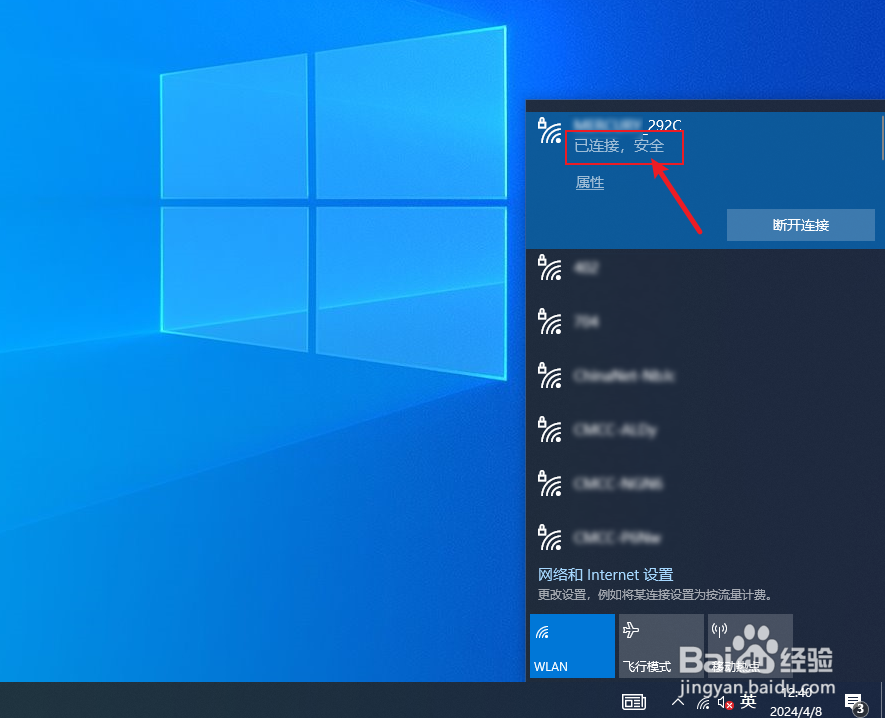This screenshot has width=885, height=718.
Task: Click the secured Wi-Fi icon beside 292C network
Action: pyautogui.click(x=550, y=131)
